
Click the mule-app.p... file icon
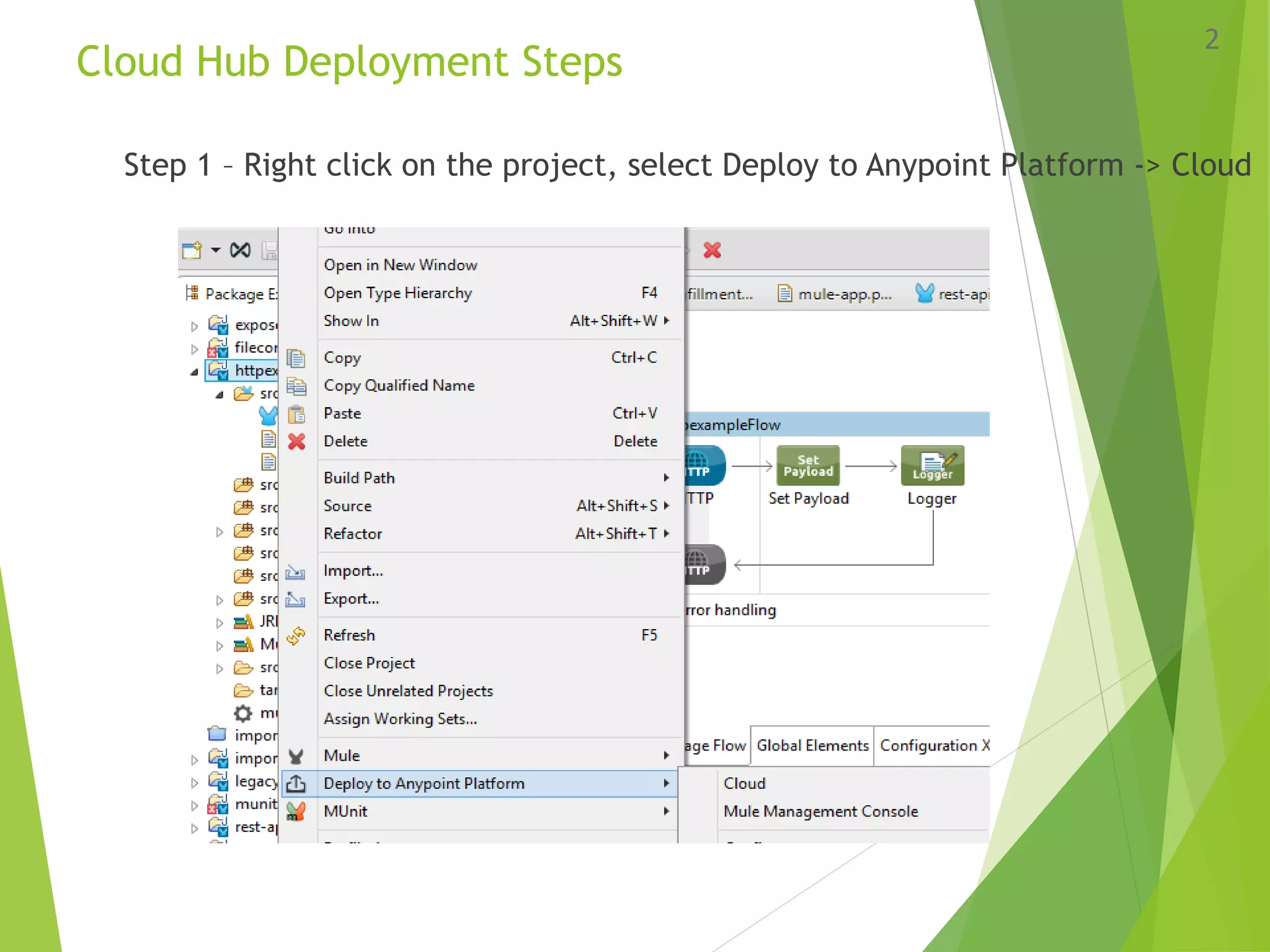click(x=784, y=293)
